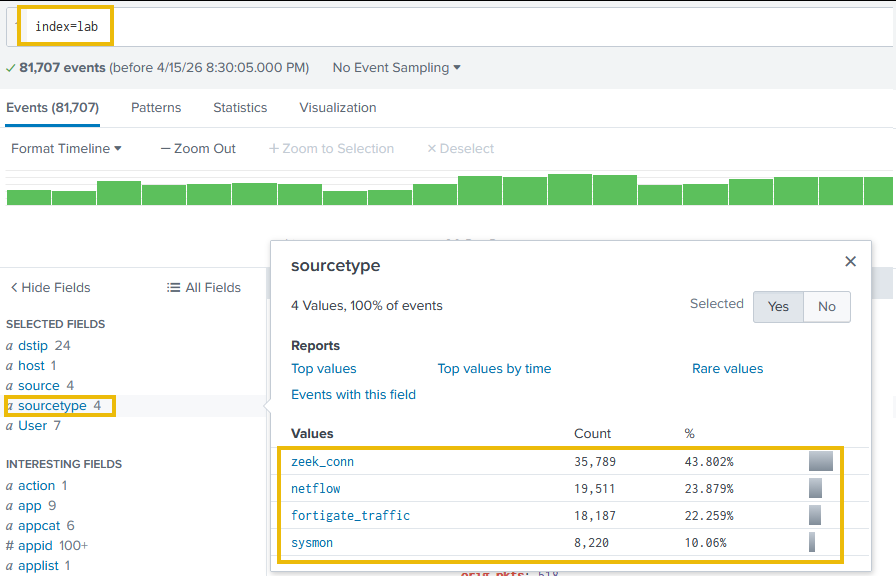Filter by the netflow sourcetype value
The image size is (896, 576).
pos(315,489)
